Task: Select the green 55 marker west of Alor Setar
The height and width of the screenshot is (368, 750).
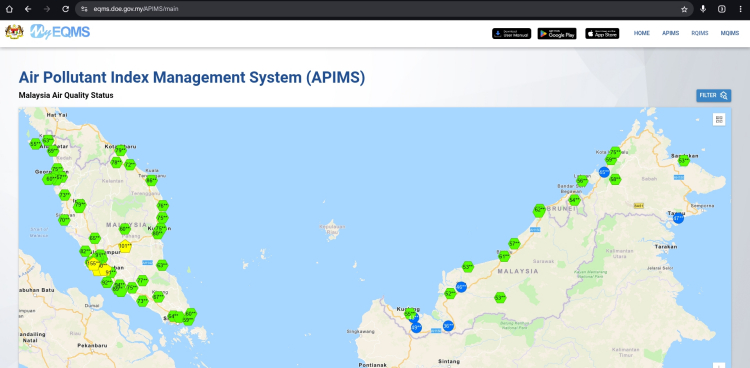Action: pyautogui.click(x=35, y=144)
